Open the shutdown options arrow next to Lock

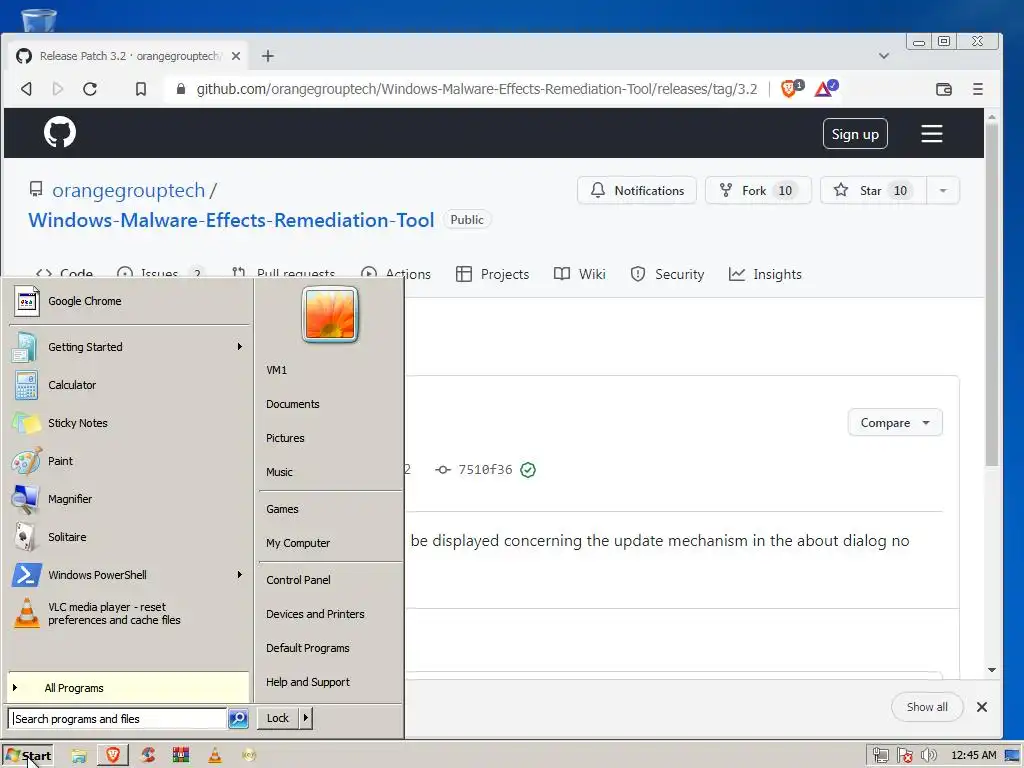[305, 718]
